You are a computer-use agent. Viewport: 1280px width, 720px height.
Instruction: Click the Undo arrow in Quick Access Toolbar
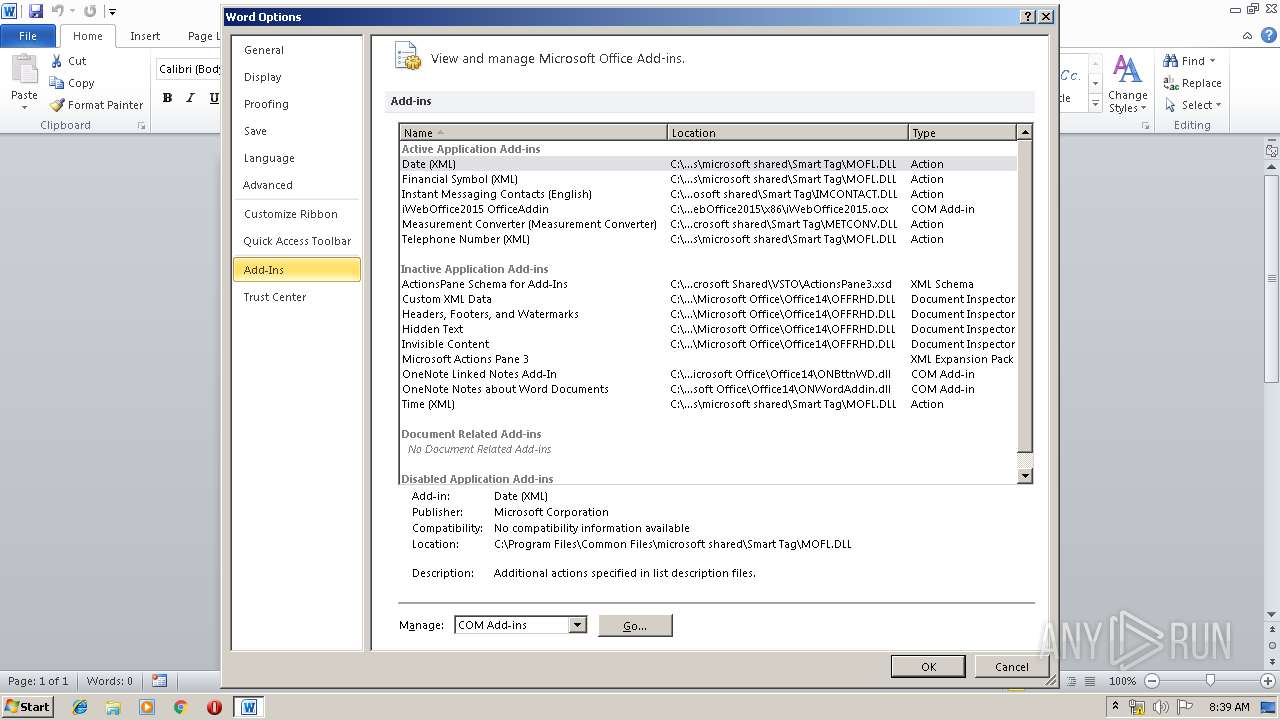(58, 11)
